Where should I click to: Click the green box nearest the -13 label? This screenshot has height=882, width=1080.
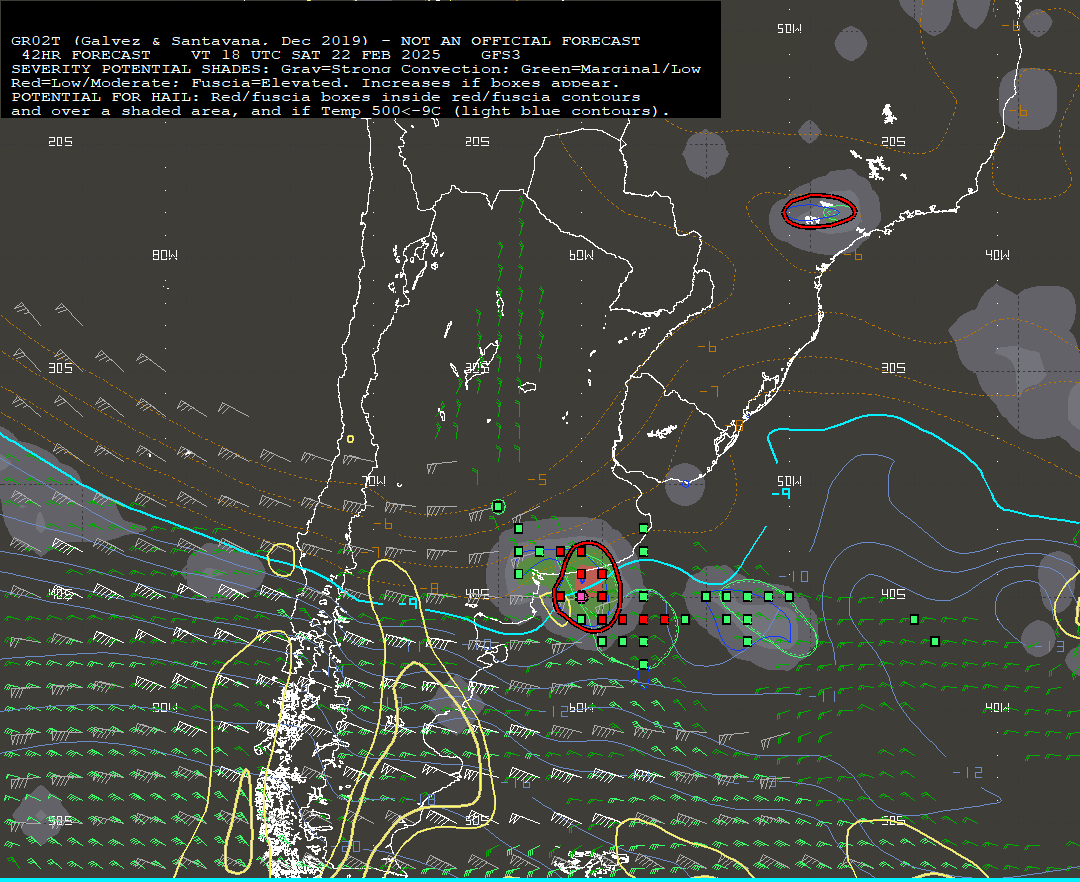click(x=935, y=642)
